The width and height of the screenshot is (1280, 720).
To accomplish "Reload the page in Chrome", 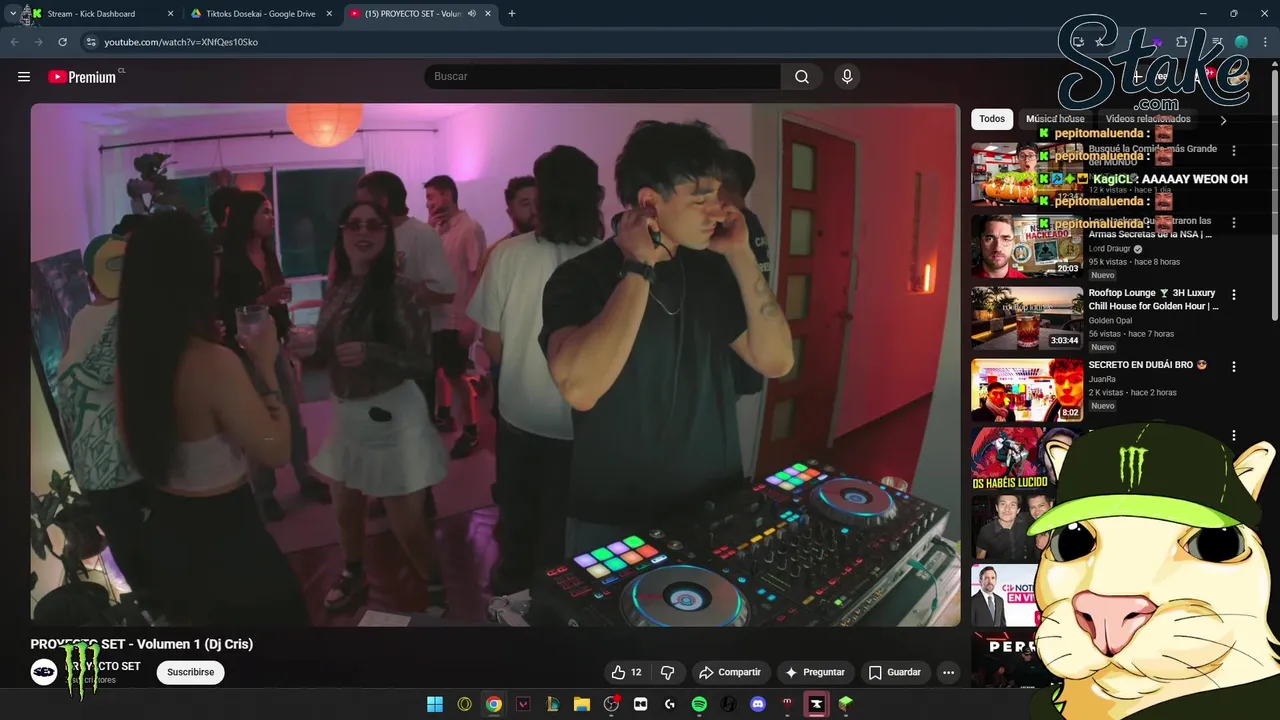I will click(62, 42).
